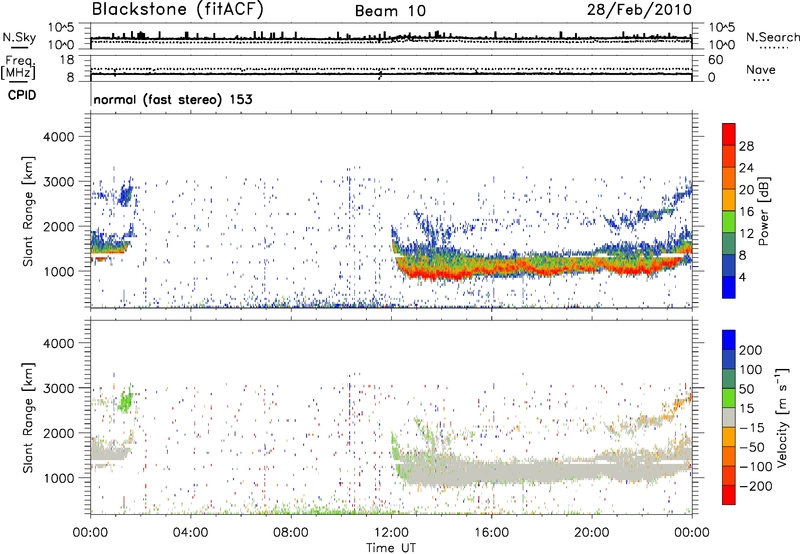Click the "Freq. [MHz]" axis label

pyautogui.click(x=18, y=67)
